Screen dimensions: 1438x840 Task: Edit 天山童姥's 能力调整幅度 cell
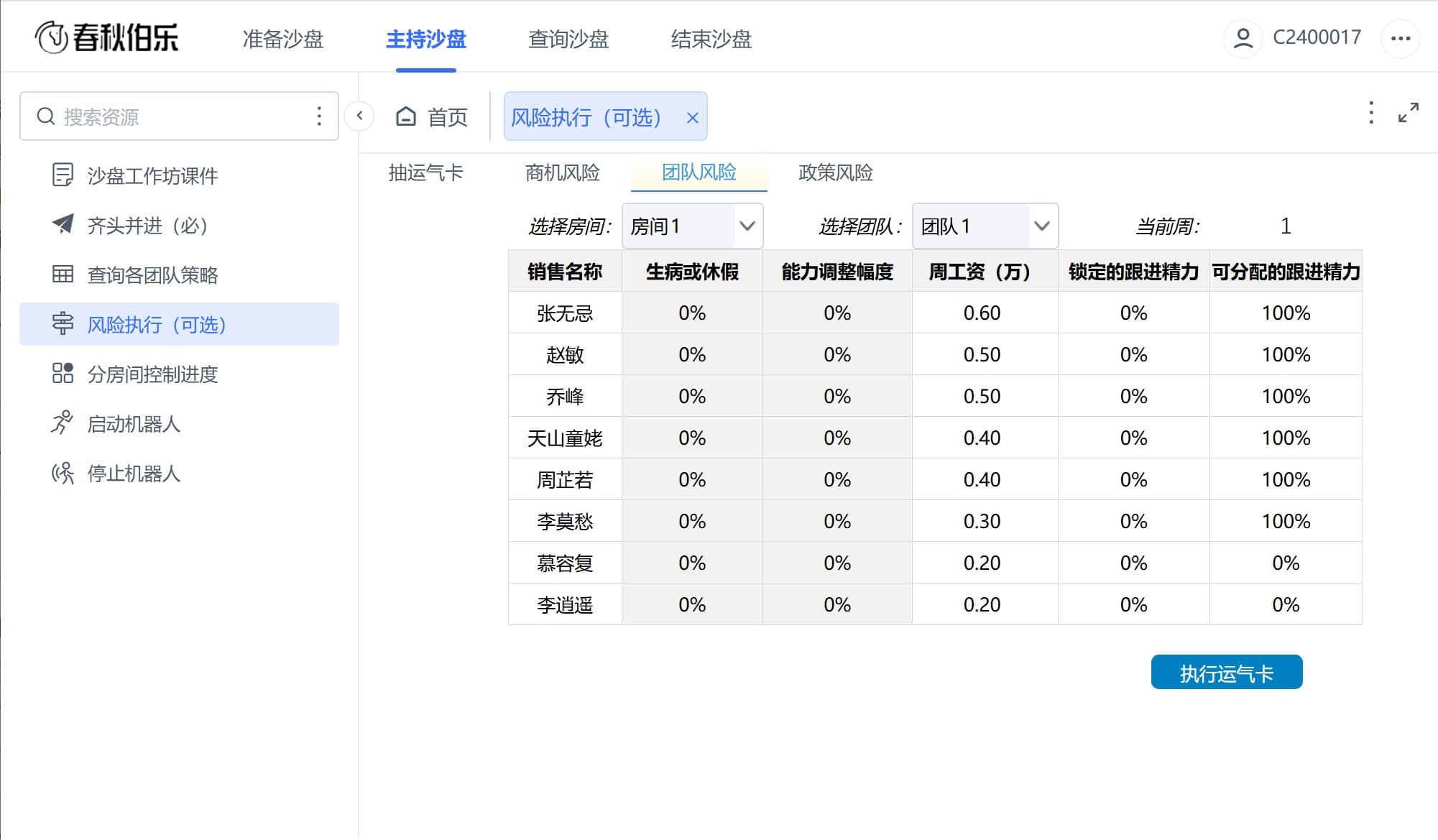(x=837, y=438)
